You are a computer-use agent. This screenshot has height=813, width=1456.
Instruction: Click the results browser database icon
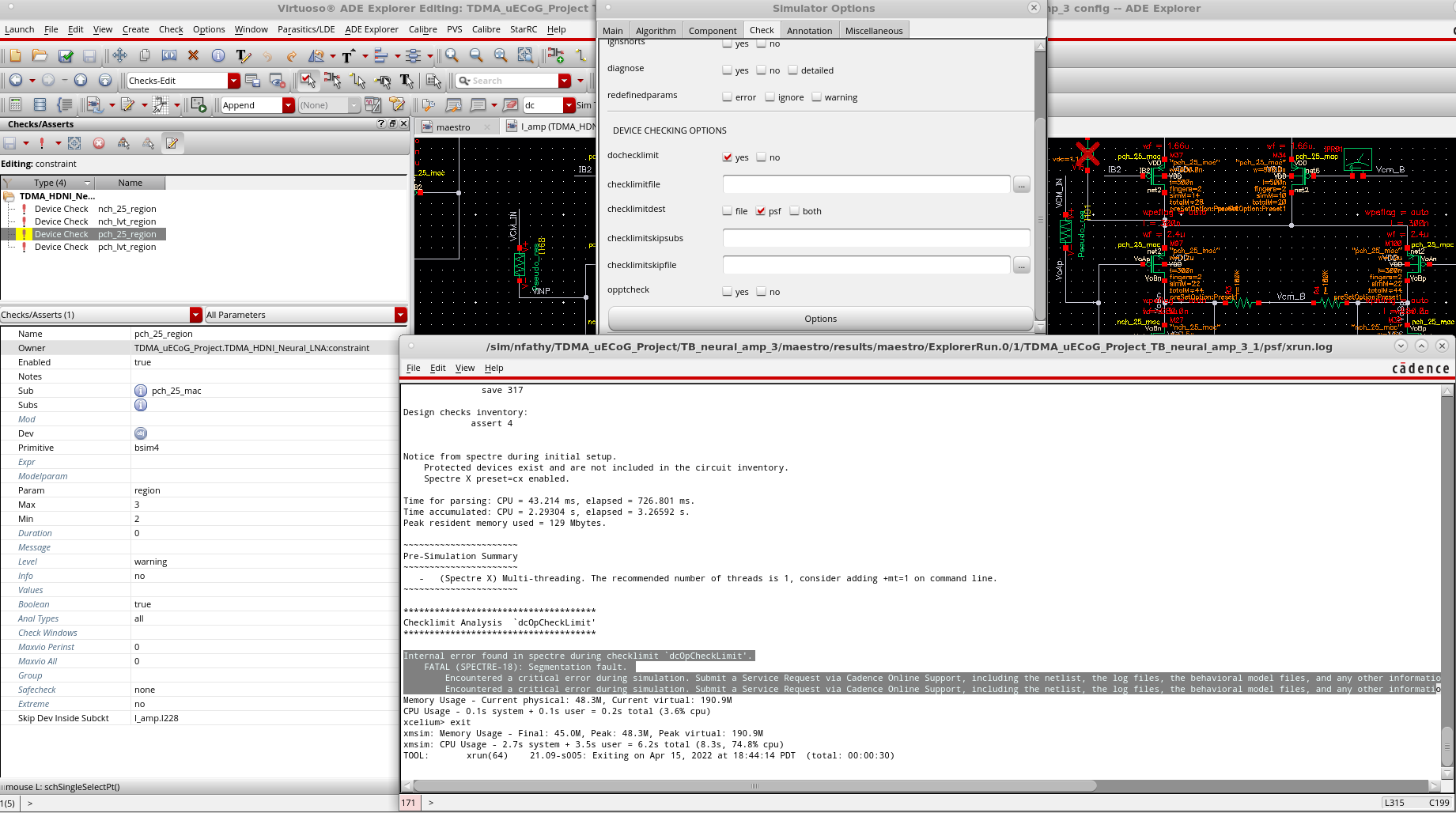tap(40, 104)
